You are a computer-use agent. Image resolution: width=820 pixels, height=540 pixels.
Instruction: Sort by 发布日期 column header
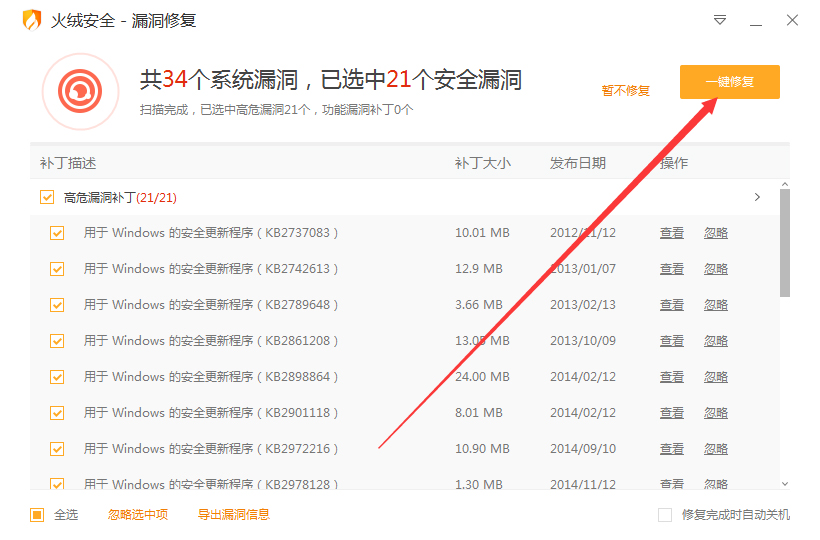(577, 163)
